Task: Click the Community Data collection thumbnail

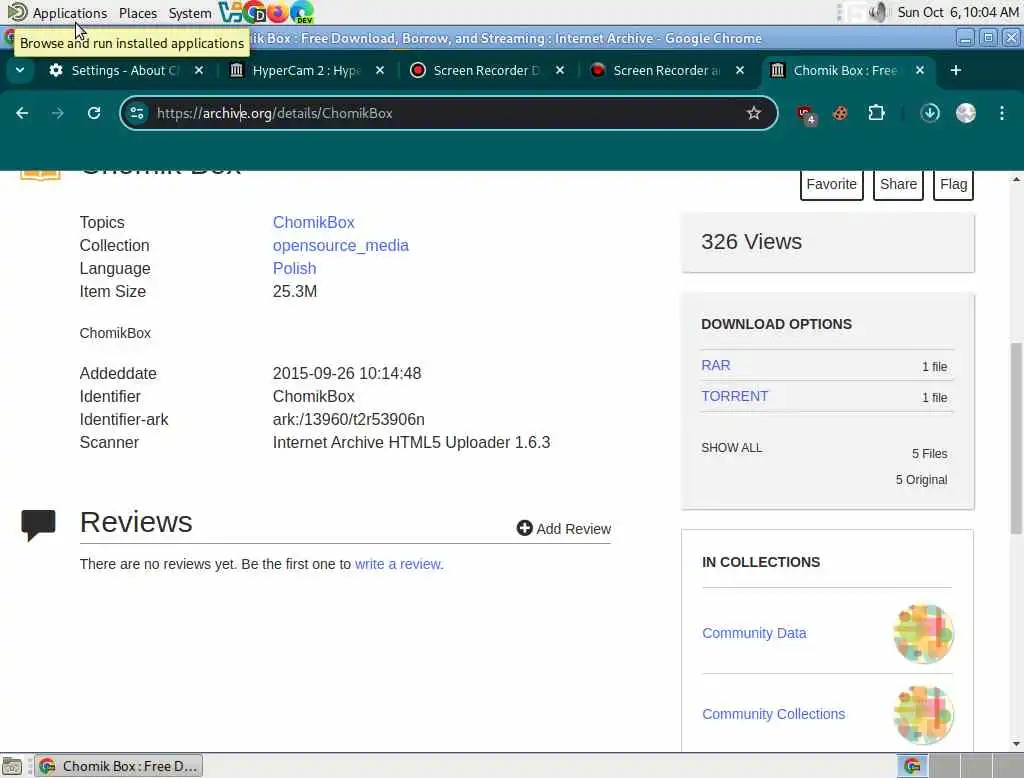Action: click(923, 633)
